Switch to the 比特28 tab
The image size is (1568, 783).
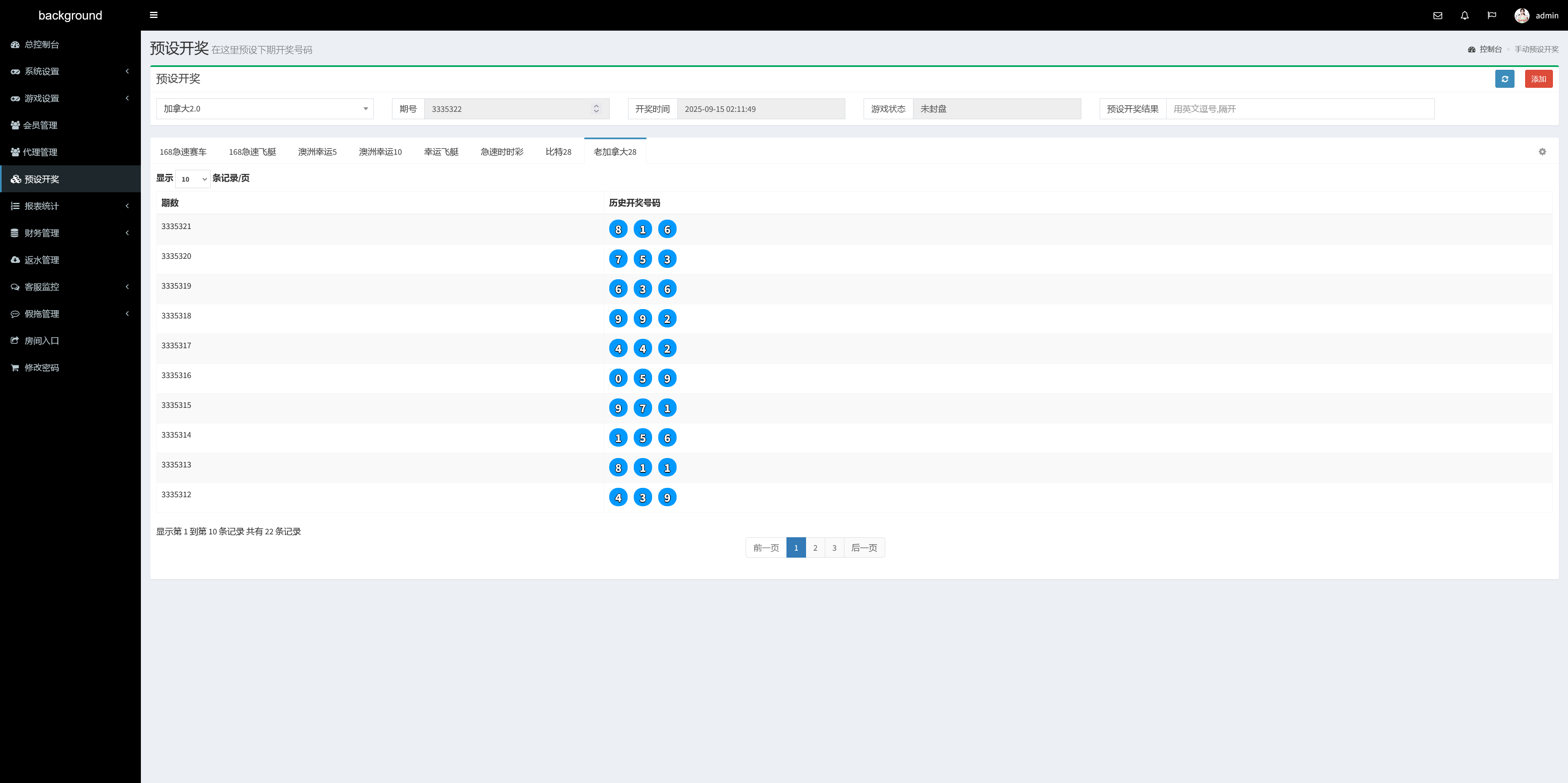tap(558, 152)
